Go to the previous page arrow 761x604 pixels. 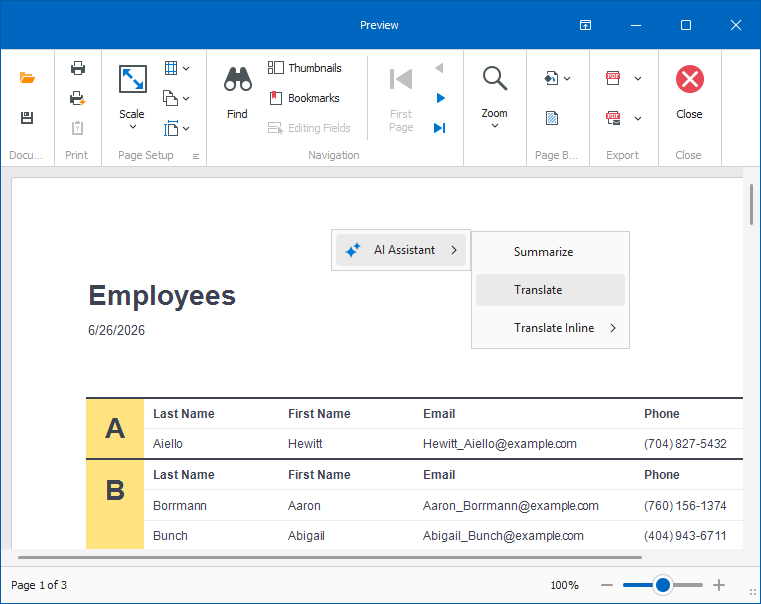[x=440, y=68]
